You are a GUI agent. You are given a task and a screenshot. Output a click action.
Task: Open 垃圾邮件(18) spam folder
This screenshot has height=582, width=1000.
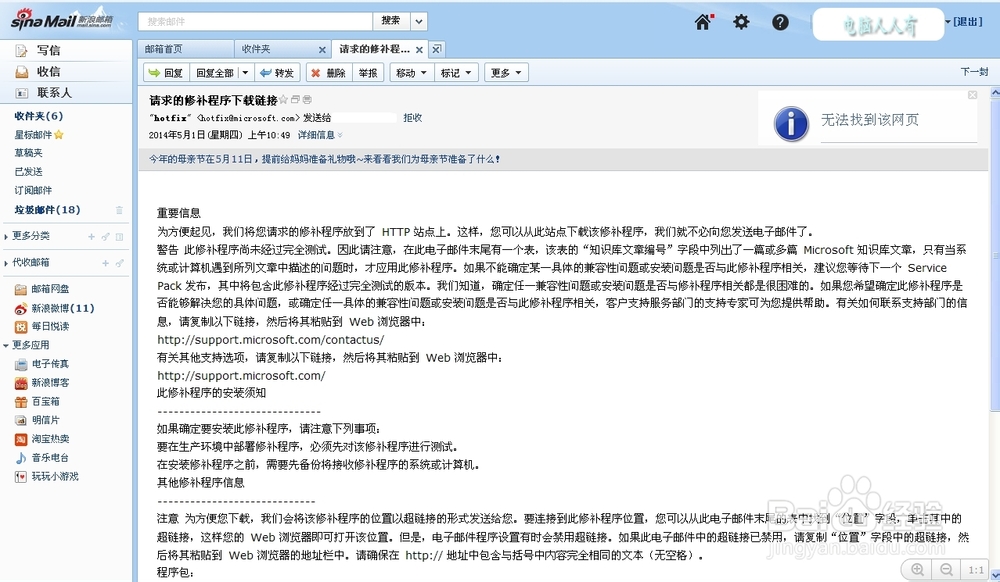(47, 210)
